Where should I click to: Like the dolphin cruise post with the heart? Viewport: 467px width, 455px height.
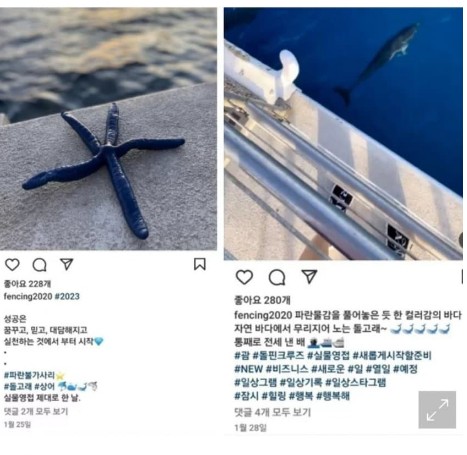[x=244, y=277]
